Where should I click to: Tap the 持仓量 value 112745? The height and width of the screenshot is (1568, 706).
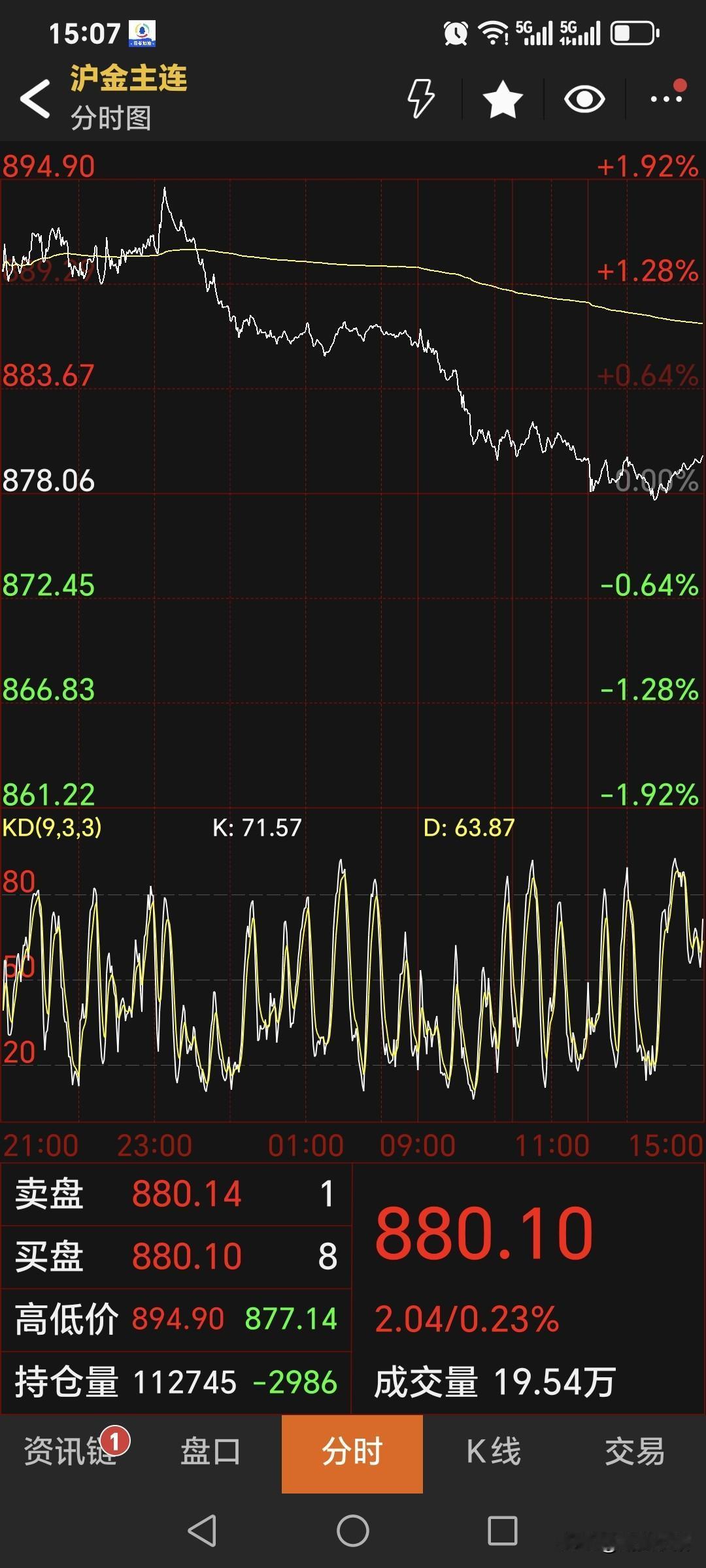coord(185,1382)
